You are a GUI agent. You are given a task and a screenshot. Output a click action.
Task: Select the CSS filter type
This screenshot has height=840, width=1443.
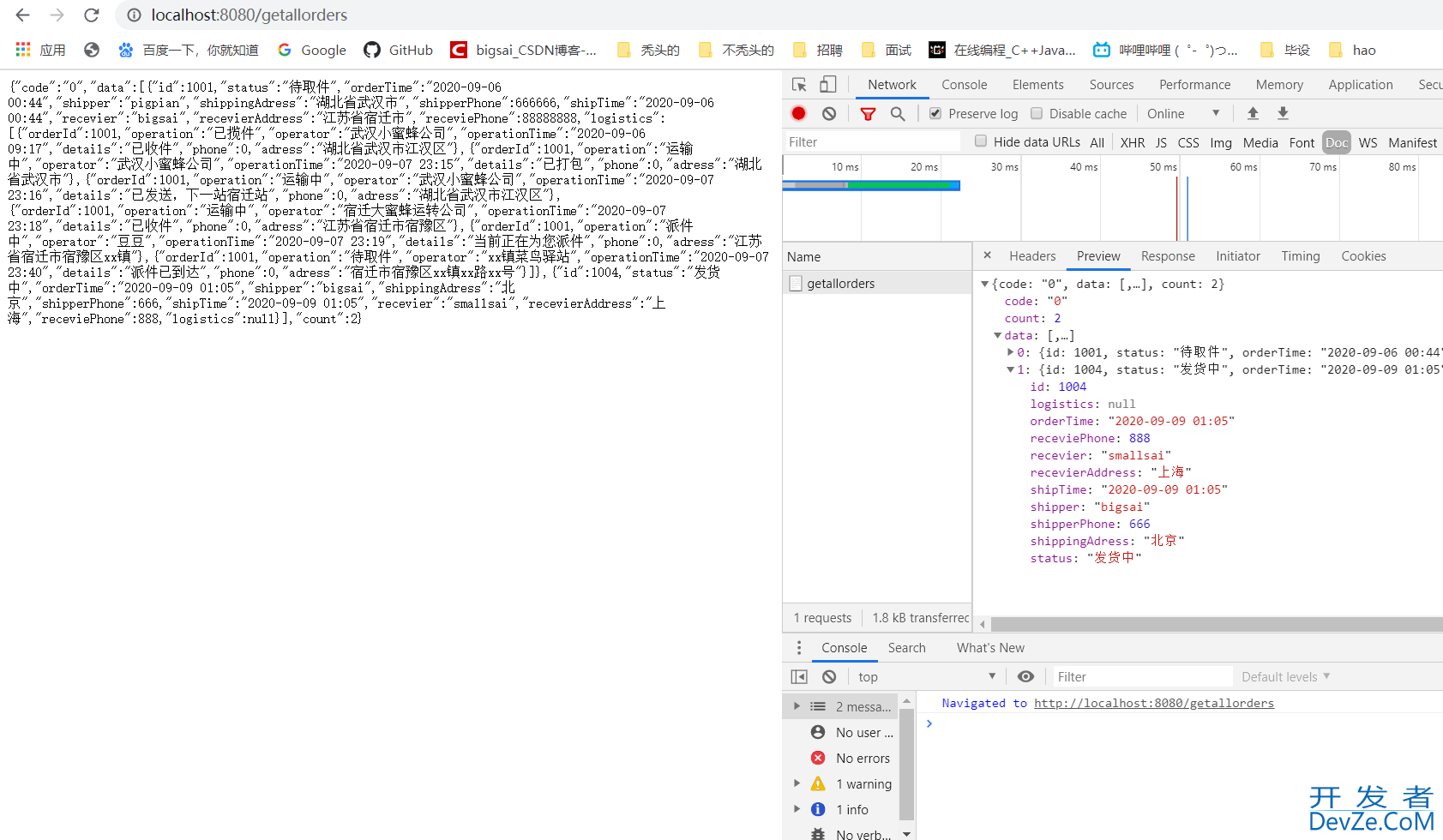pos(1188,142)
